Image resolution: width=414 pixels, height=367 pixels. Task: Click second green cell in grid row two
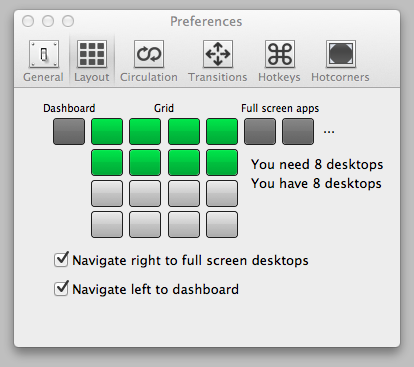(x=145, y=162)
